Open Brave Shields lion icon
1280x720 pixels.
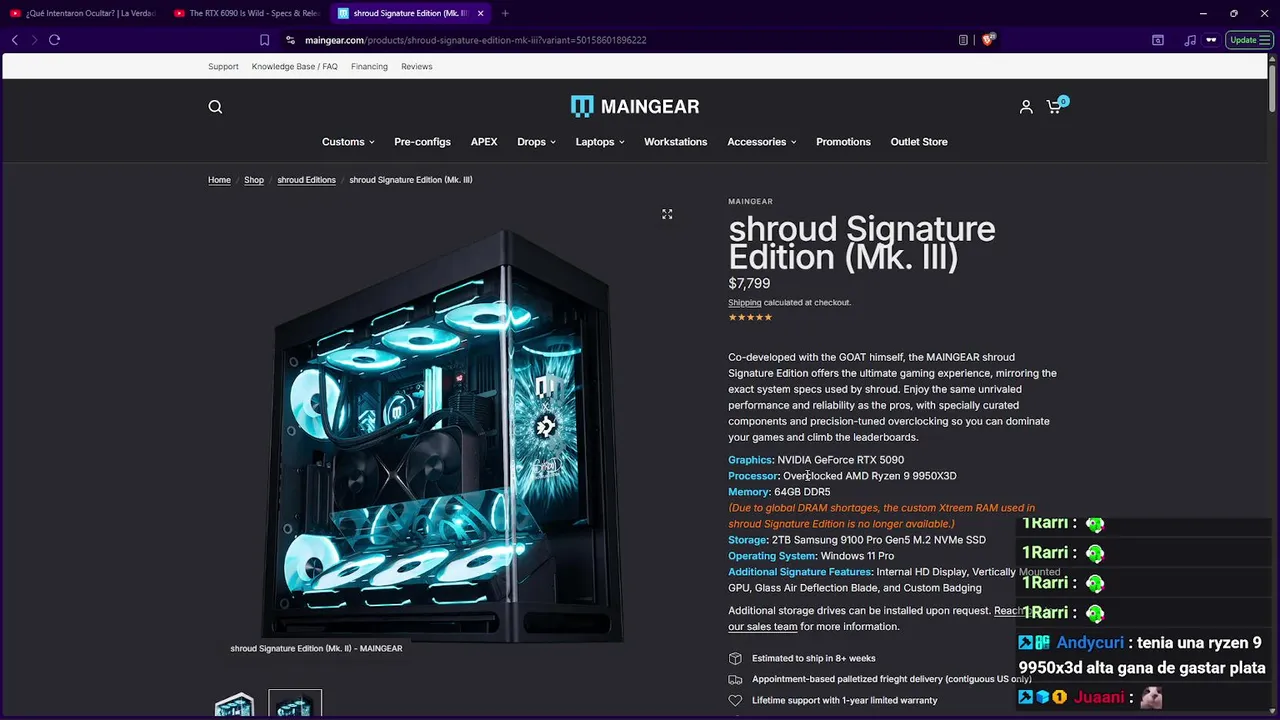(988, 40)
